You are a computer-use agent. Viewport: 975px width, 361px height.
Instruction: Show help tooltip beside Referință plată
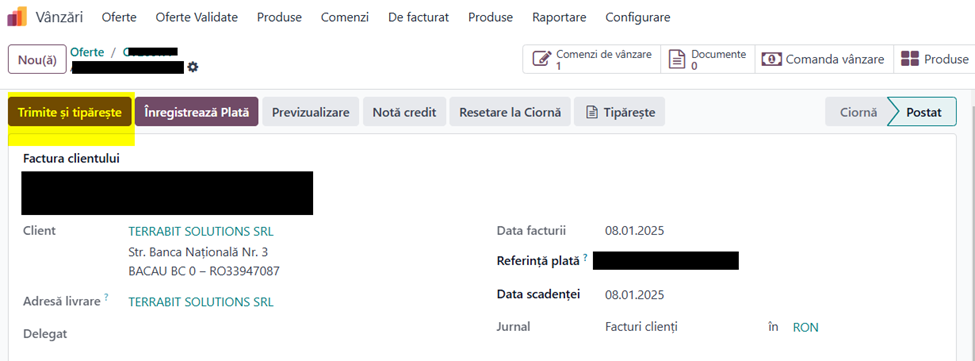(x=586, y=256)
